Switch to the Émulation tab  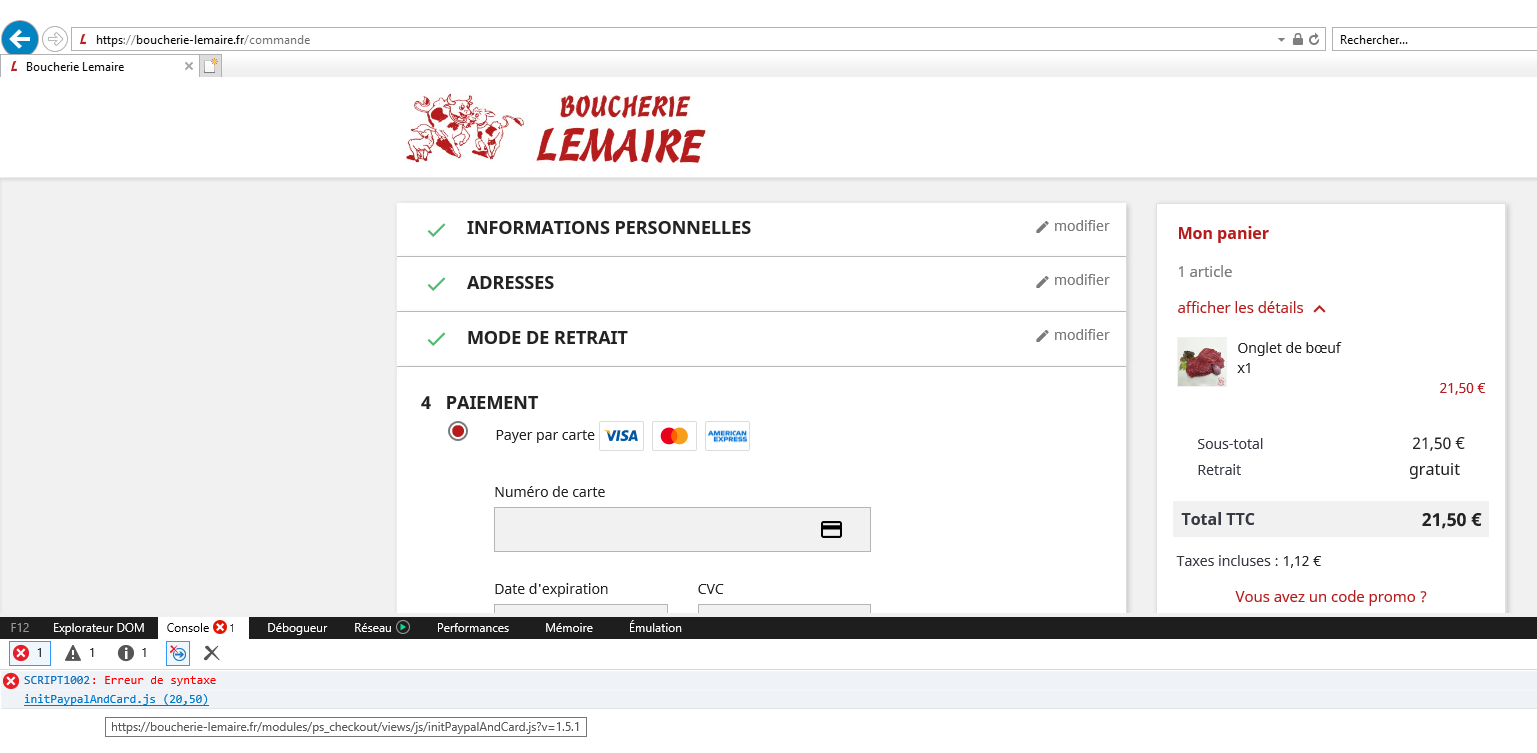pyautogui.click(x=655, y=628)
